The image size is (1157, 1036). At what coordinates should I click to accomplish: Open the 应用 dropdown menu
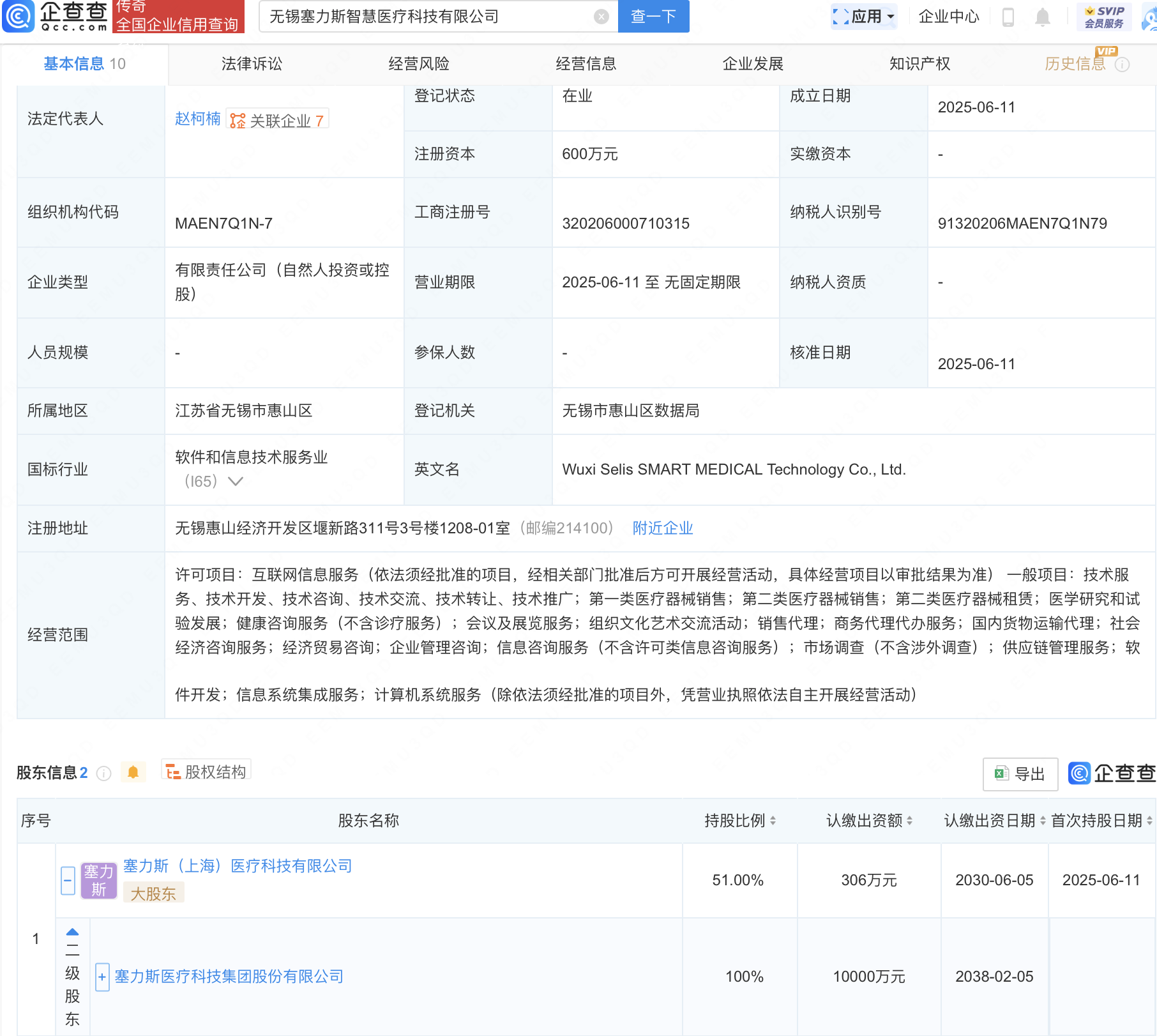coord(864,17)
